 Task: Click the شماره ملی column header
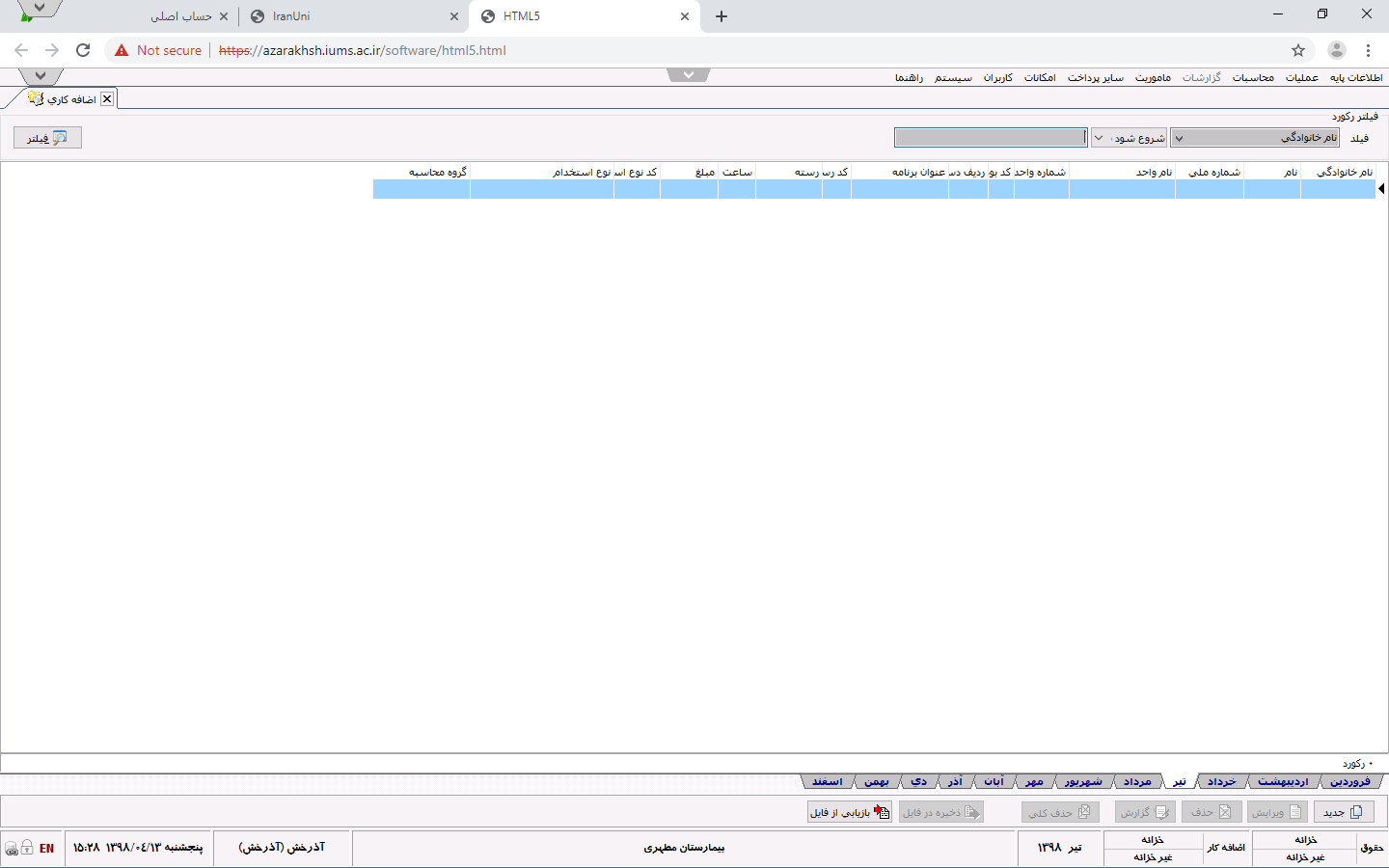[1210, 172]
